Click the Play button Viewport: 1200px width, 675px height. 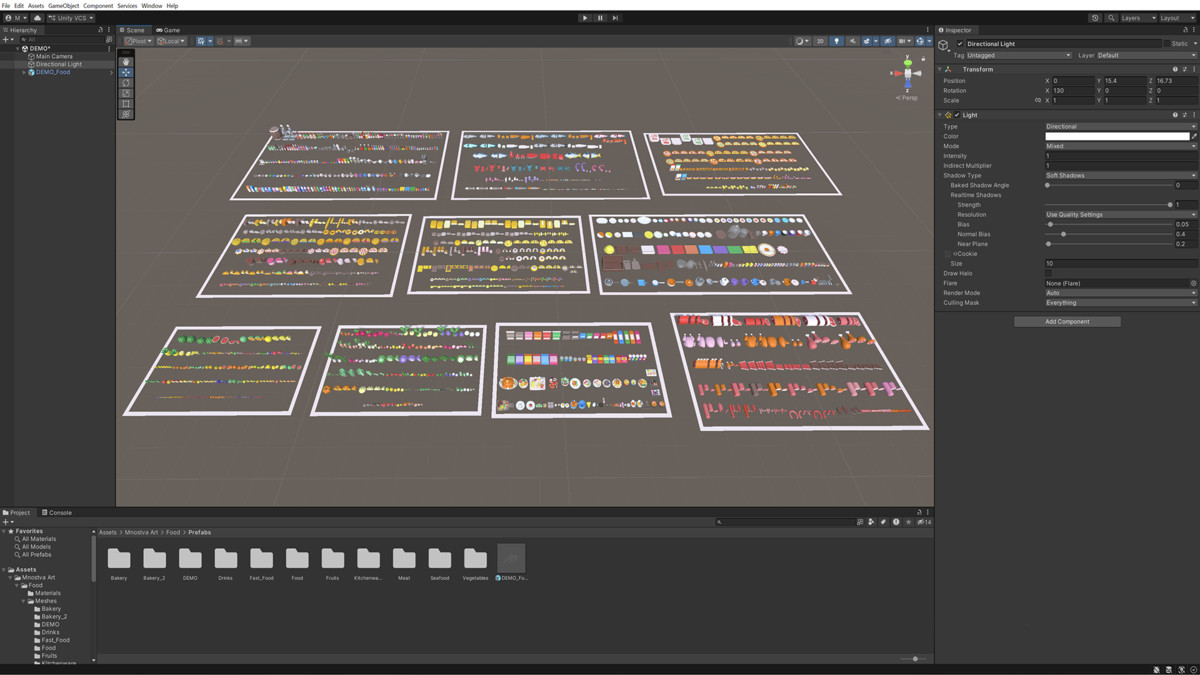click(585, 18)
